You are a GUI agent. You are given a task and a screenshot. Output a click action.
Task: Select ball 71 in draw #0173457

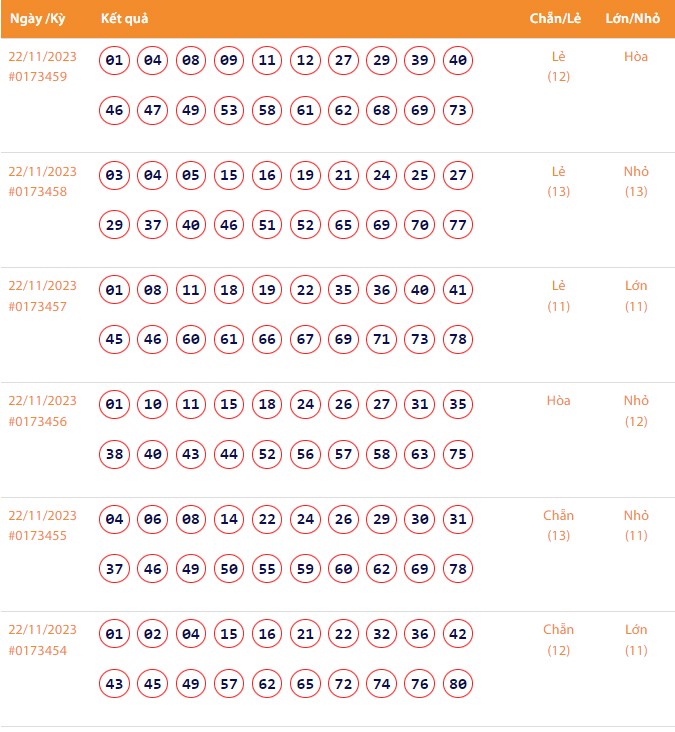pyautogui.click(x=381, y=340)
